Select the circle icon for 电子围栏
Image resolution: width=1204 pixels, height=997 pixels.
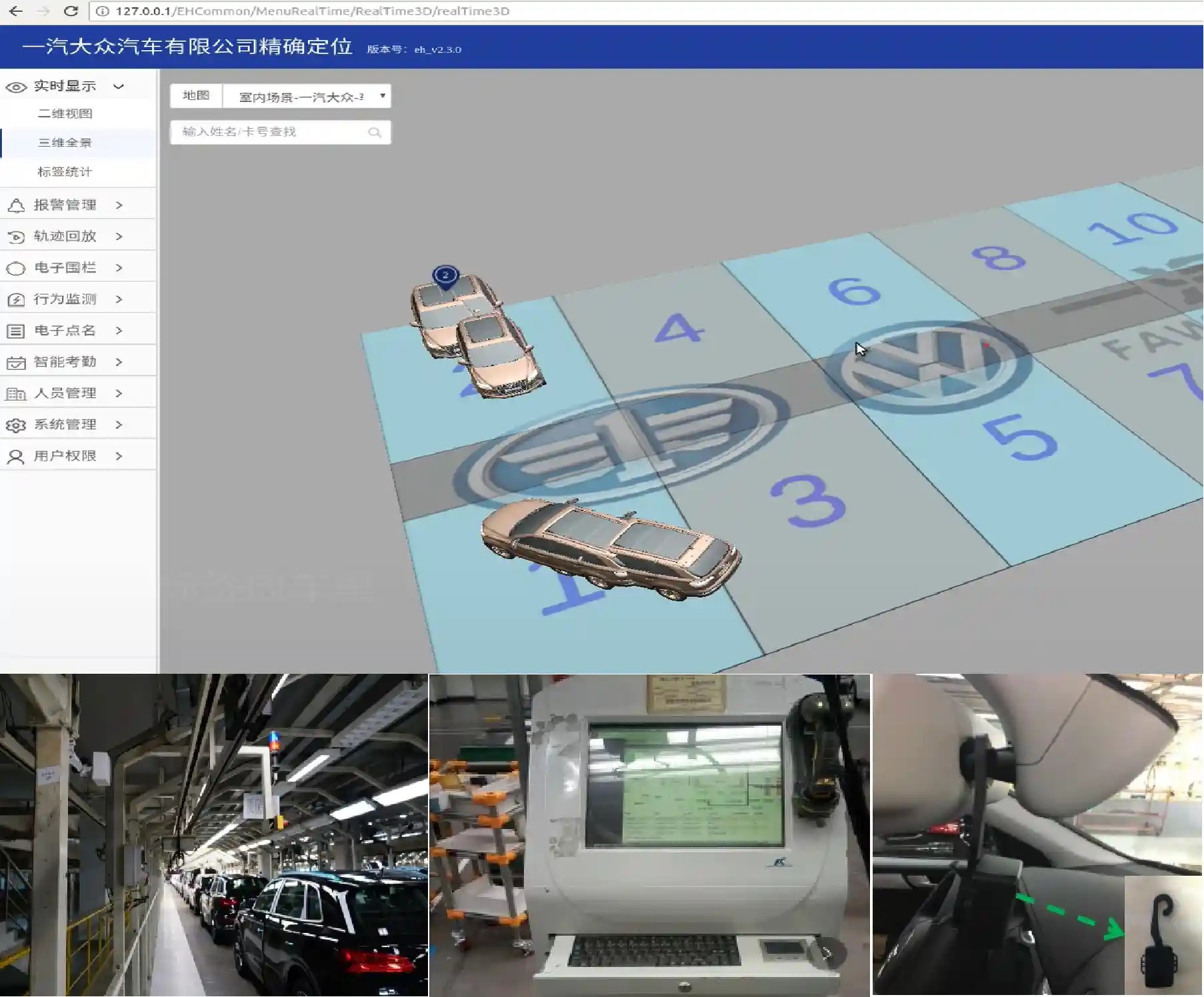[x=16, y=267]
